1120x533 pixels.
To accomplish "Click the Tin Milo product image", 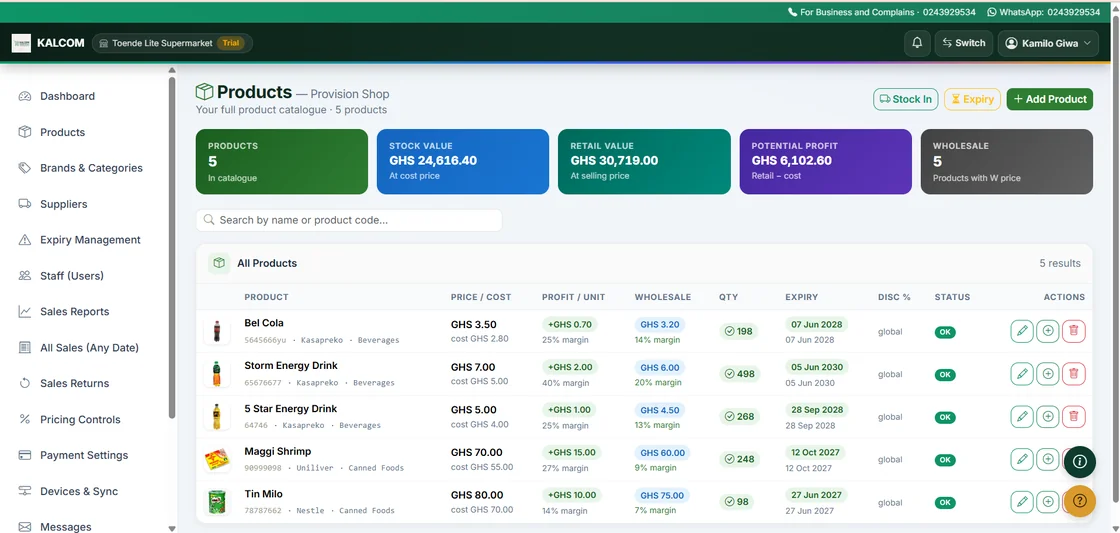I will tap(216, 502).
